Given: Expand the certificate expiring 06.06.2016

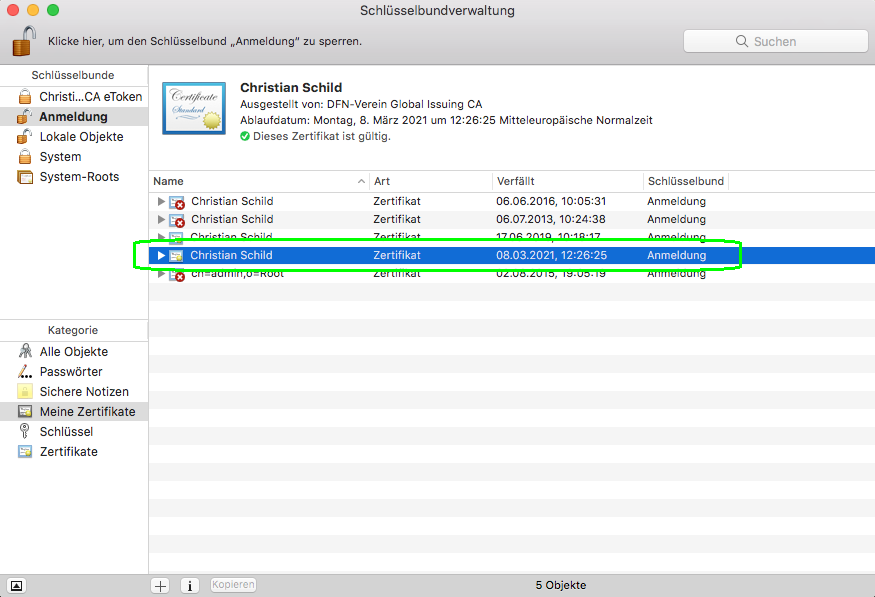Looking at the screenshot, I should [161, 202].
